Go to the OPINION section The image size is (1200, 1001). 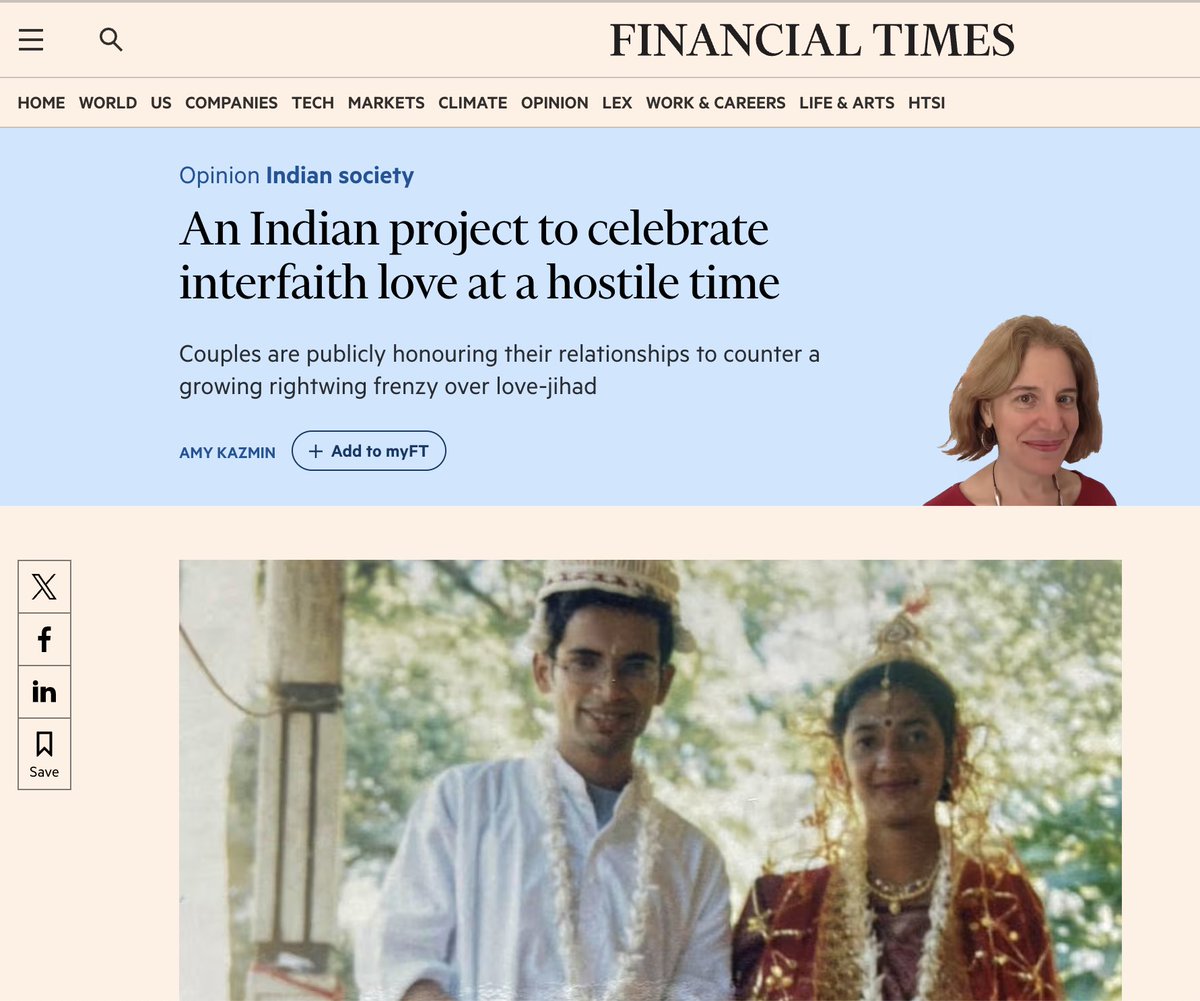(x=555, y=103)
